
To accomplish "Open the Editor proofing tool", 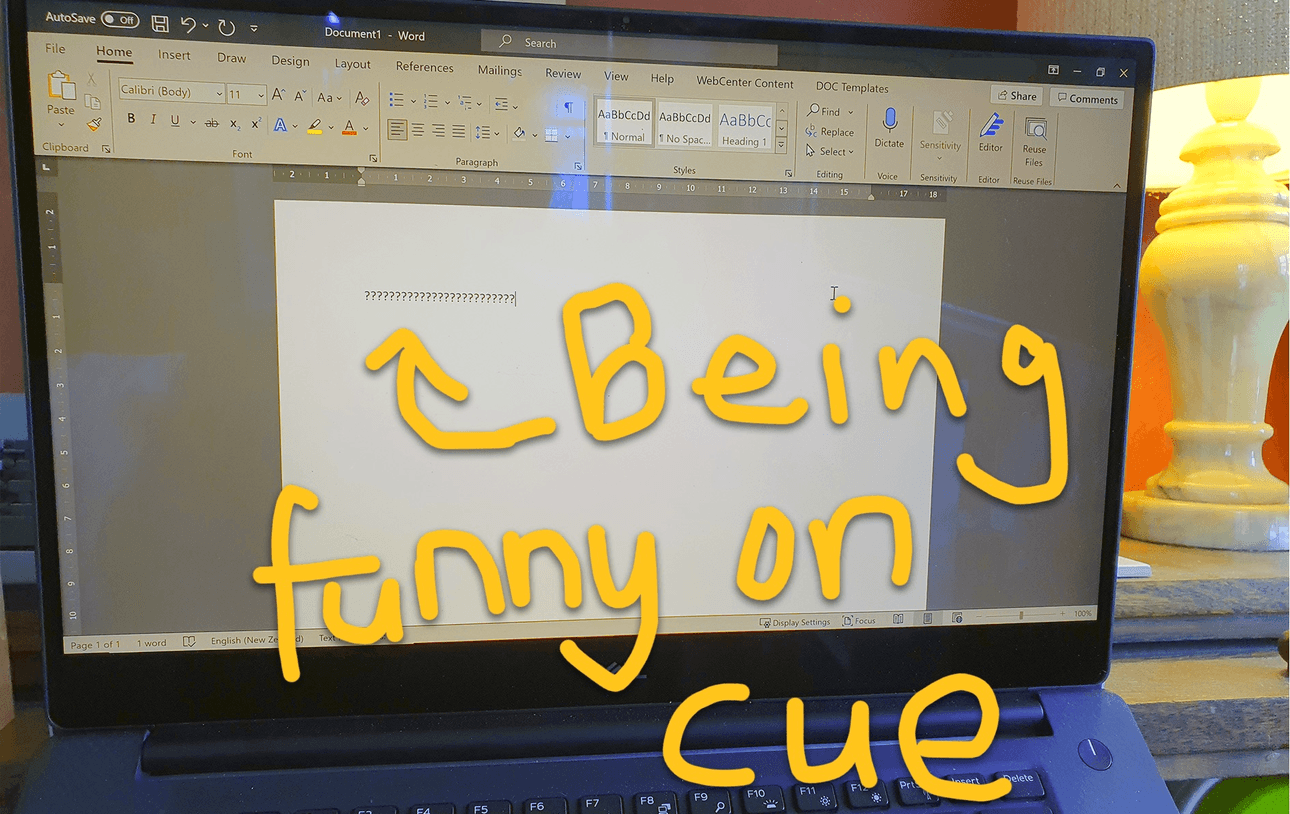I will click(990, 128).
